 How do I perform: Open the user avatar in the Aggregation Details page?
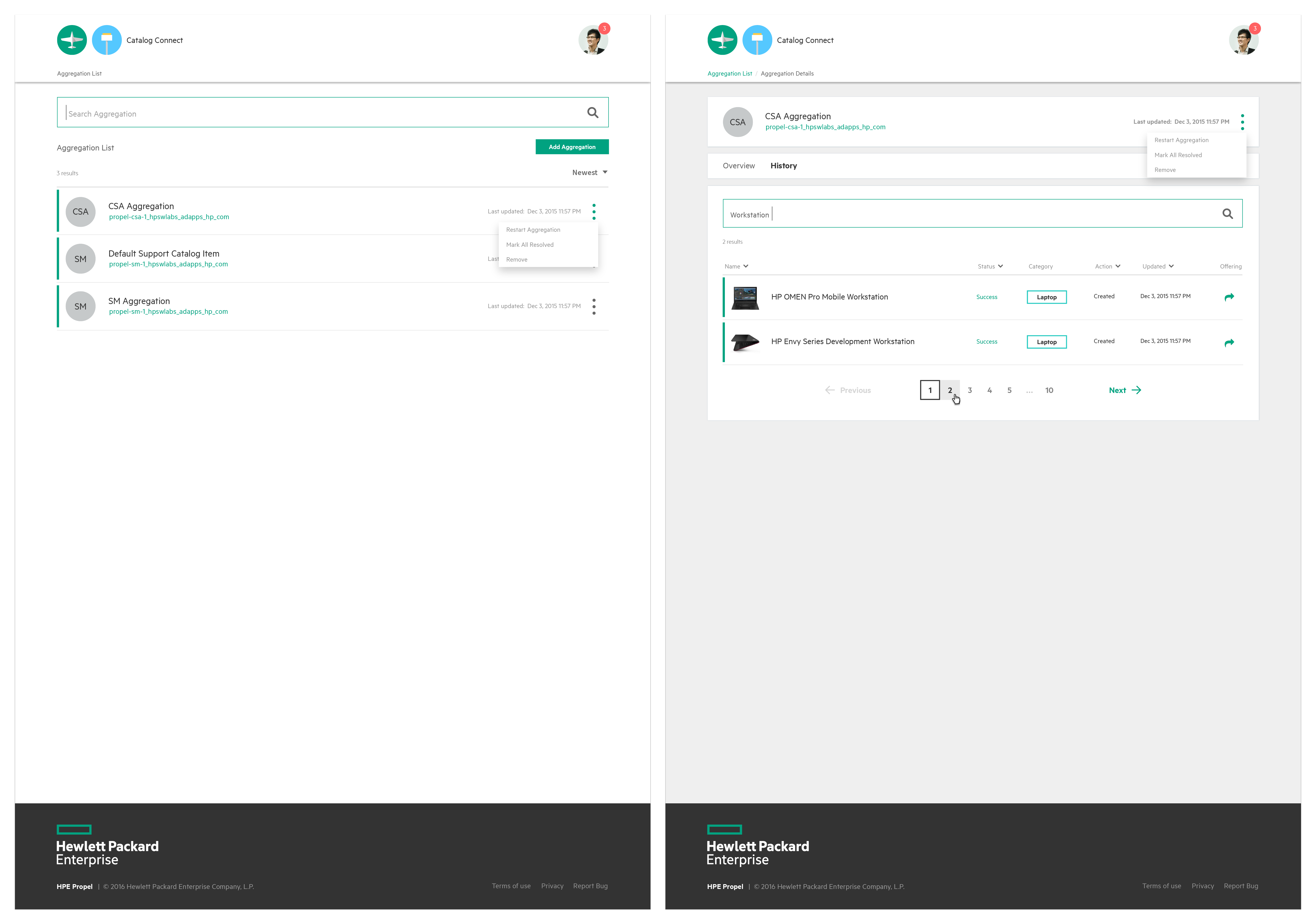point(1244,40)
